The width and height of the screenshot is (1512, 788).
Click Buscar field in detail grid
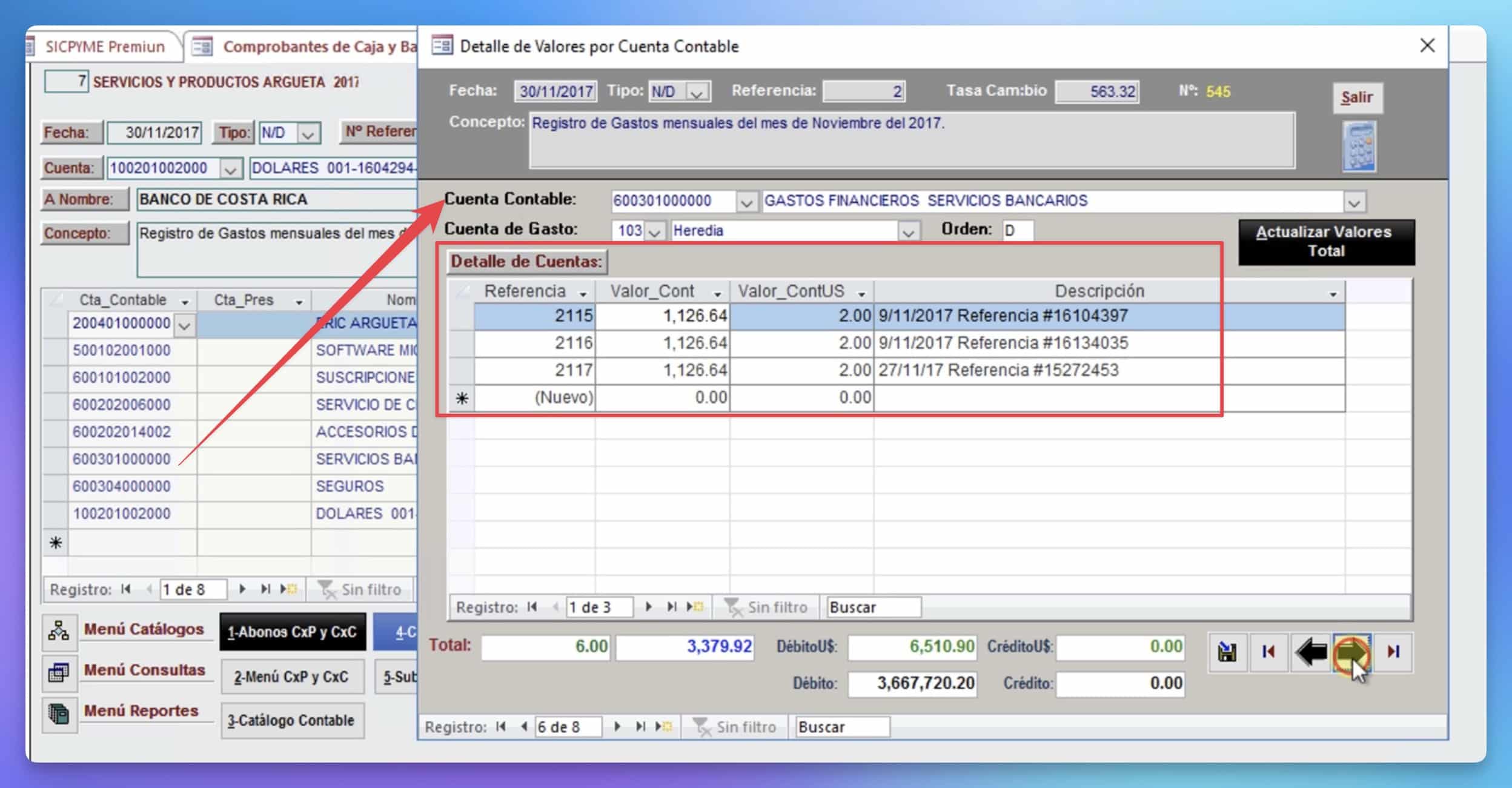tap(873, 607)
